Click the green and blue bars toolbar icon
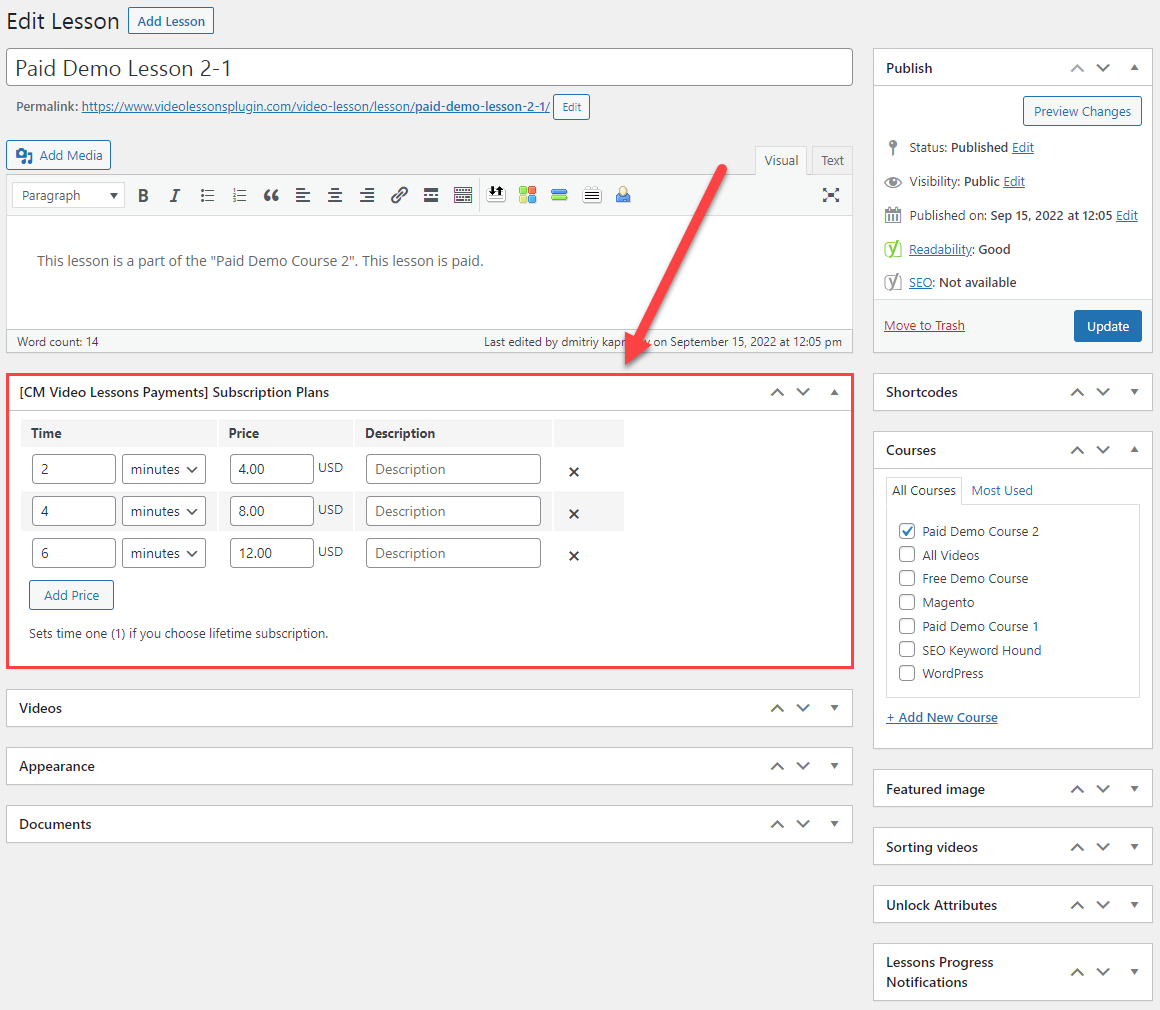This screenshot has height=1010, width=1160. click(x=559, y=195)
